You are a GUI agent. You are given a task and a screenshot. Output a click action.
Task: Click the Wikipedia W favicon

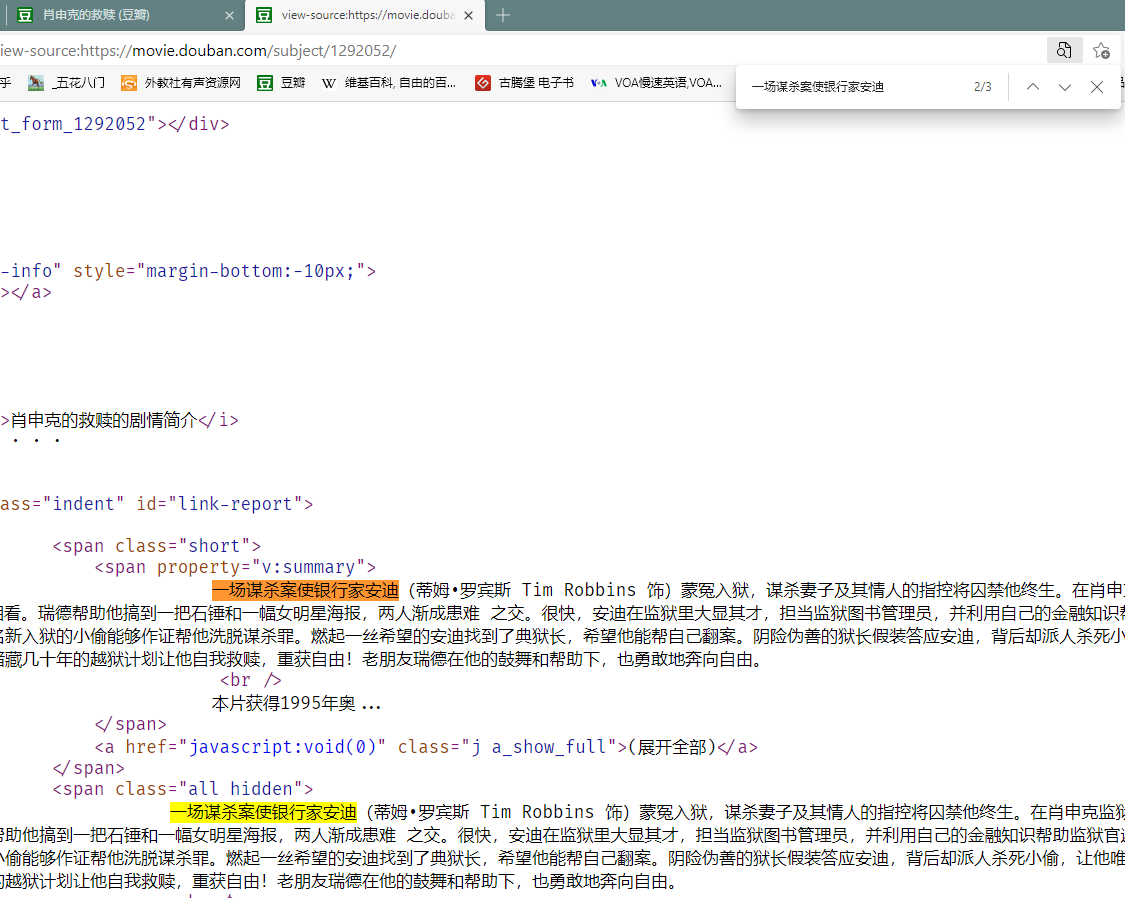tap(329, 83)
